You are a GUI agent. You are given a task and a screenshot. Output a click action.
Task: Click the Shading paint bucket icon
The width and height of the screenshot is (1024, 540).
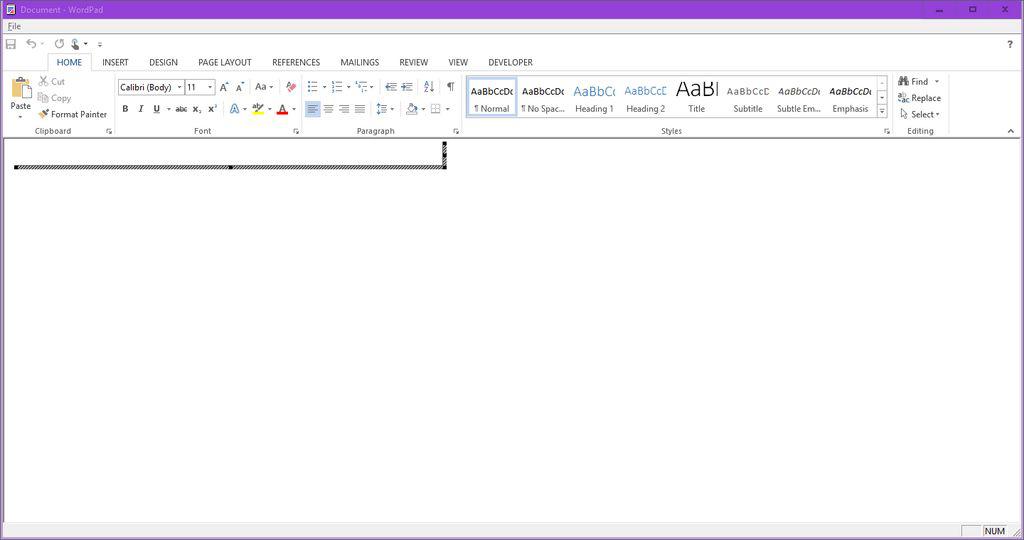(411, 109)
